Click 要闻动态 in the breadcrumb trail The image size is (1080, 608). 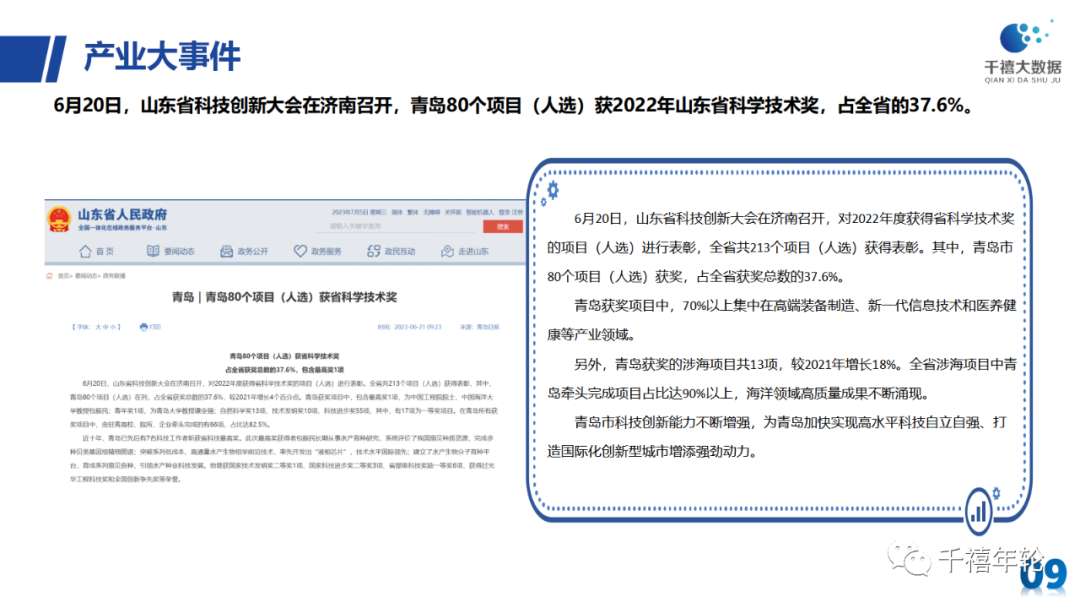coord(85,275)
